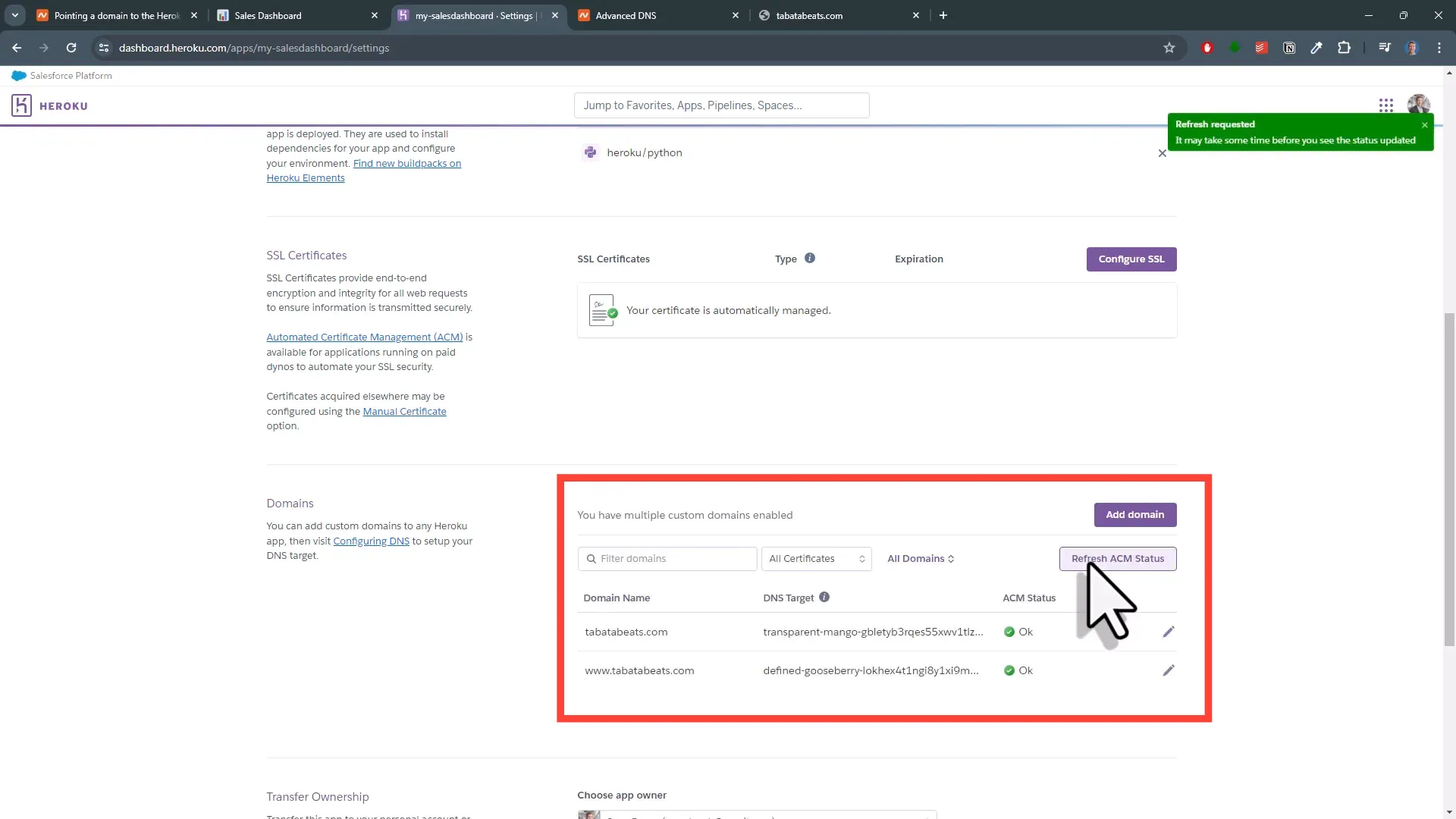The height and width of the screenshot is (819, 1456).
Task: Remove the heroku/python buildpack
Action: click(x=1162, y=152)
